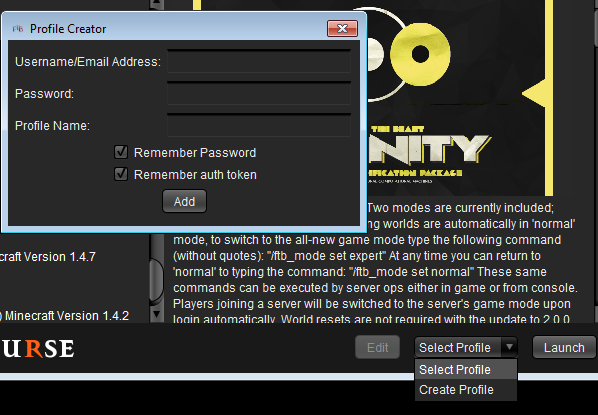Close the Profile Creator dialog
The width and height of the screenshot is (598, 415).
click(x=342, y=29)
